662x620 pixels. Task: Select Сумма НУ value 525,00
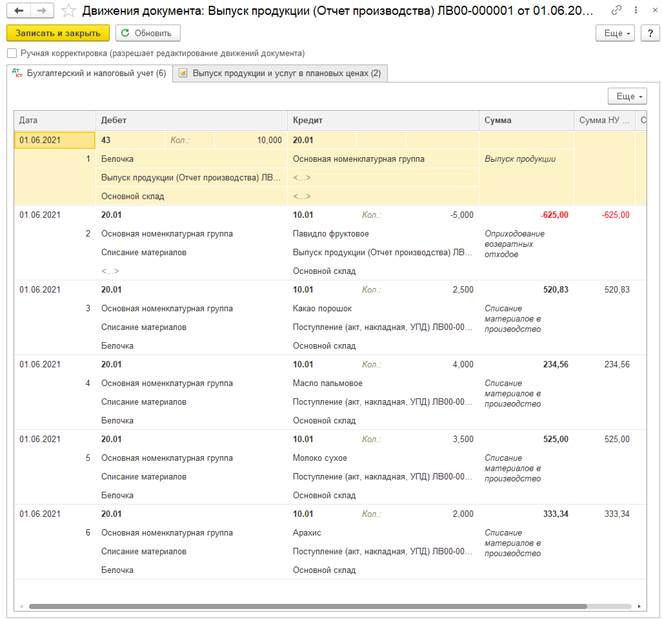point(617,439)
